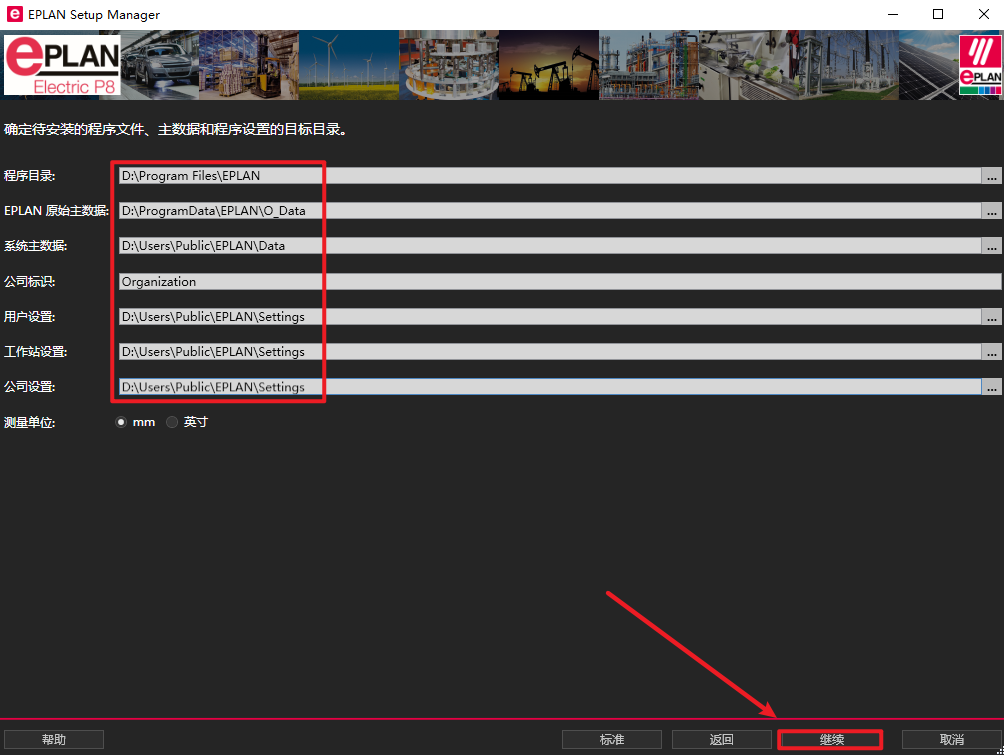Select the mm measurement unit
This screenshot has height=755, width=1004.
[122, 422]
